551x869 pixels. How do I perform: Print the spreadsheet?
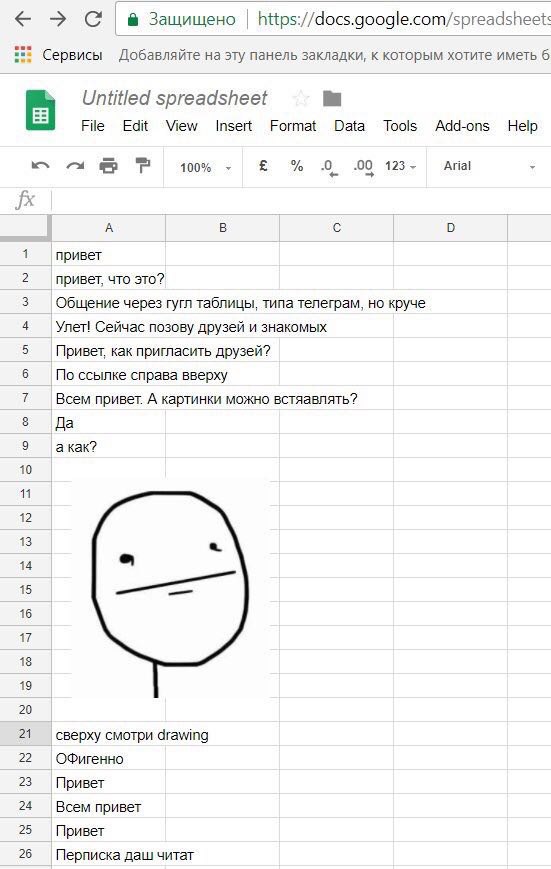(109, 166)
